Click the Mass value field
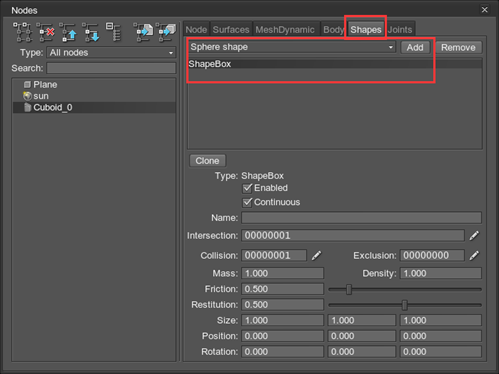Viewport: 499px width, 374px height. click(282, 273)
